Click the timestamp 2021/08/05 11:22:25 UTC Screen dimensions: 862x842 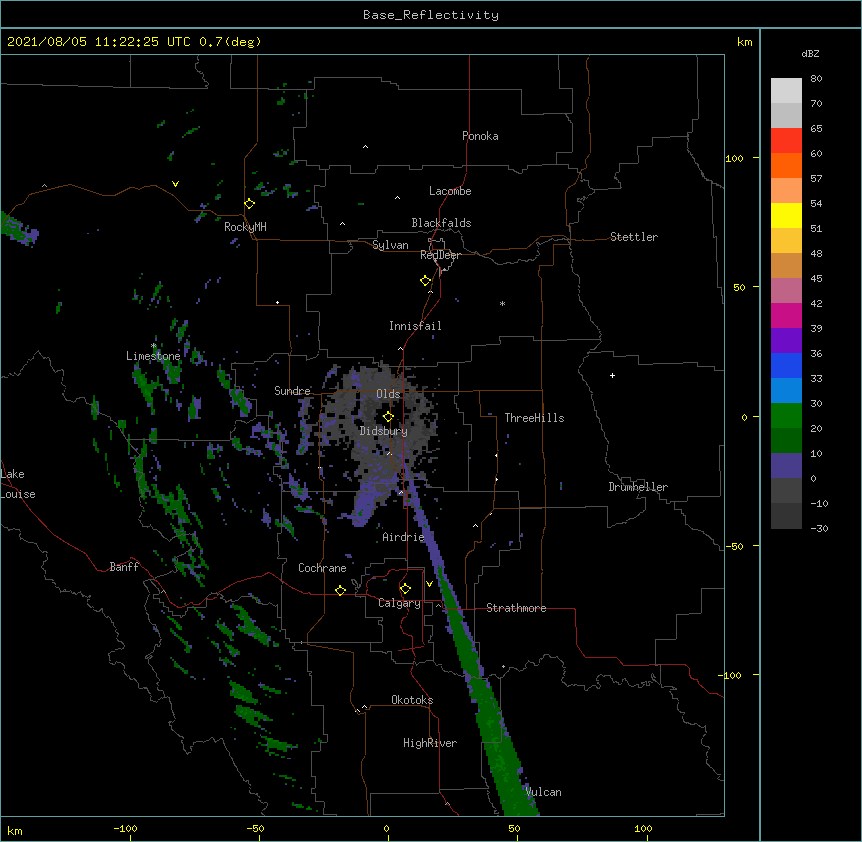[x=99, y=42]
